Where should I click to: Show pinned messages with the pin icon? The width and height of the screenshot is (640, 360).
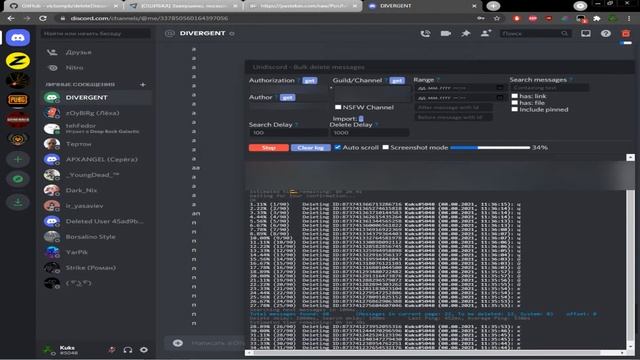click(466, 33)
